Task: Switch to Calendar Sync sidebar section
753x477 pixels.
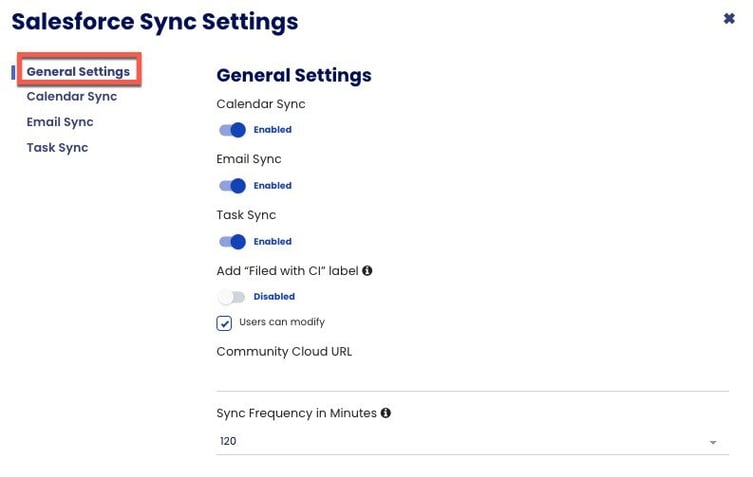Action: click(x=72, y=97)
